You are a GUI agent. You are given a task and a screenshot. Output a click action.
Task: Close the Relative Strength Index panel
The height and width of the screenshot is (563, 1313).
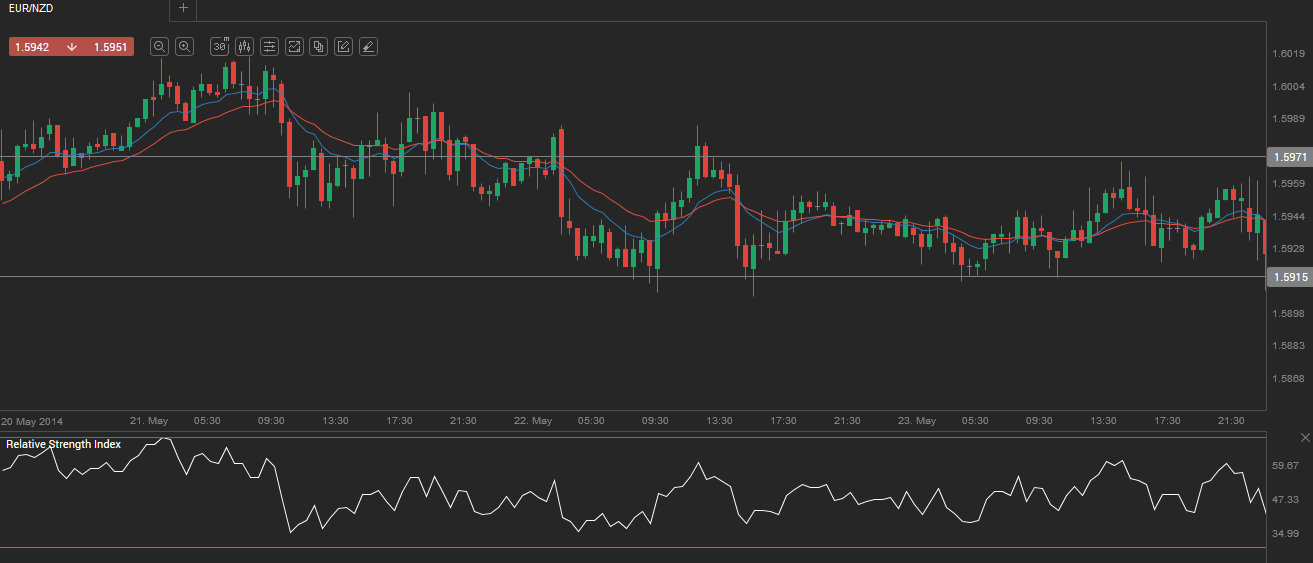coord(1304,438)
